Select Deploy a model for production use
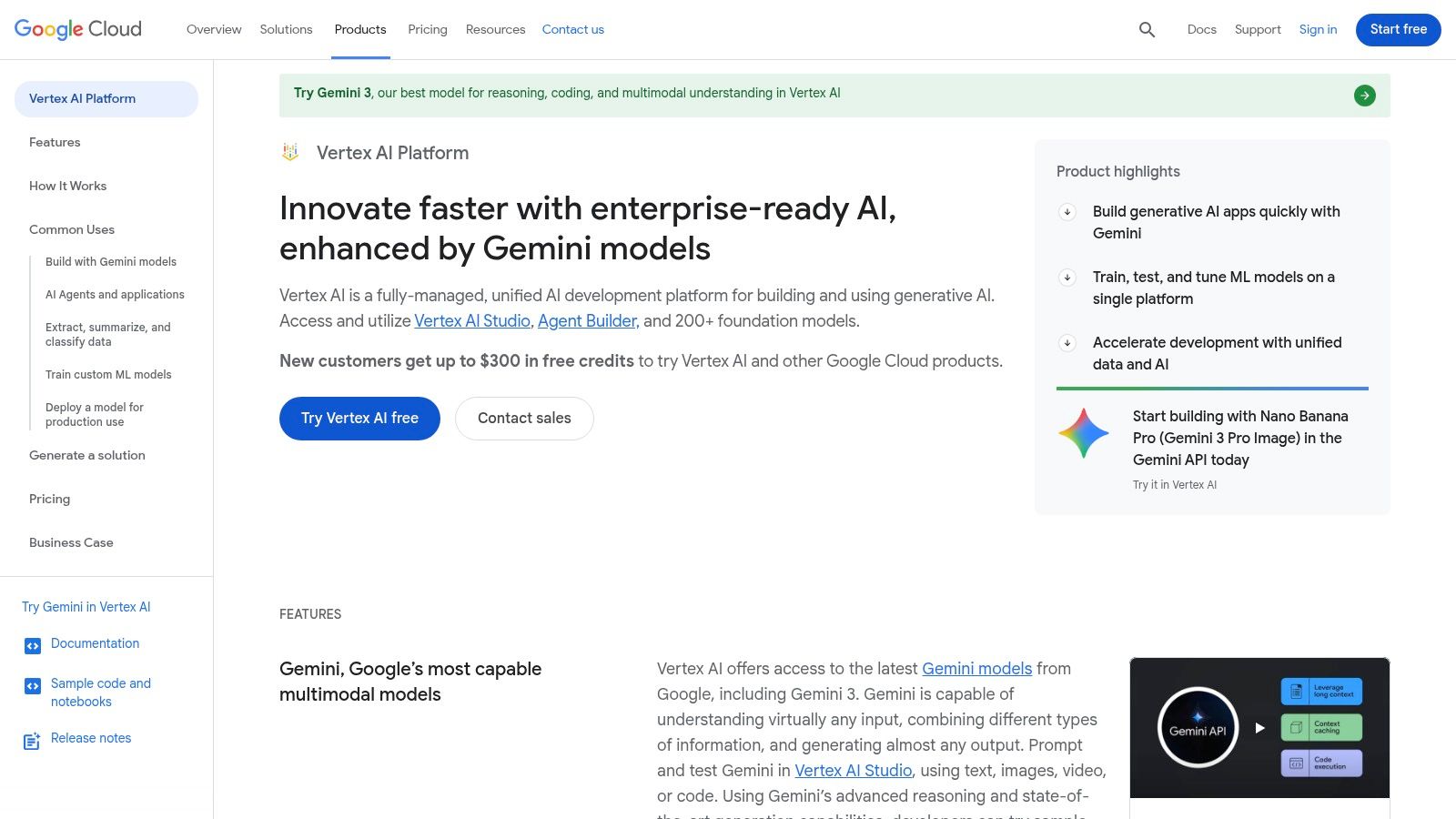 [x=95, y=415]
